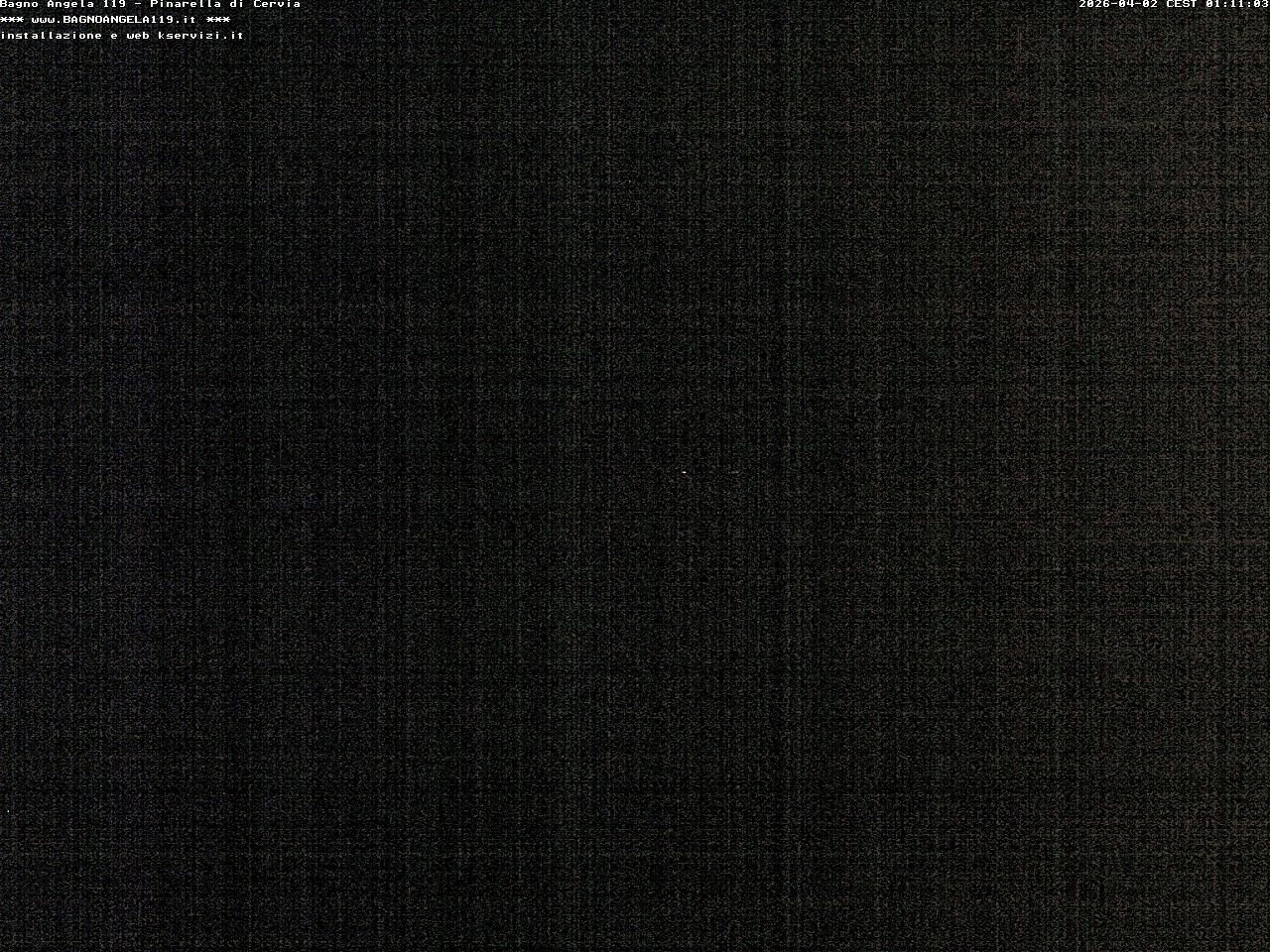Screen dimensions: 1270x952
Task: Click the word "Cervia" in the header
Action: click(277, 5)
